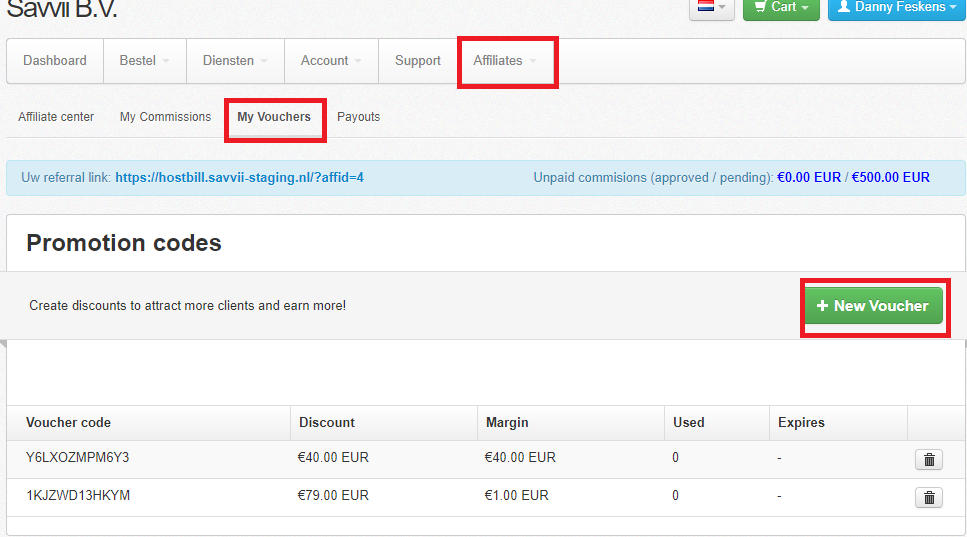Image resolution: width=967 pixels, height=537 pixels.
Task: Switch to the My Commissions tab
Action: 165,117
